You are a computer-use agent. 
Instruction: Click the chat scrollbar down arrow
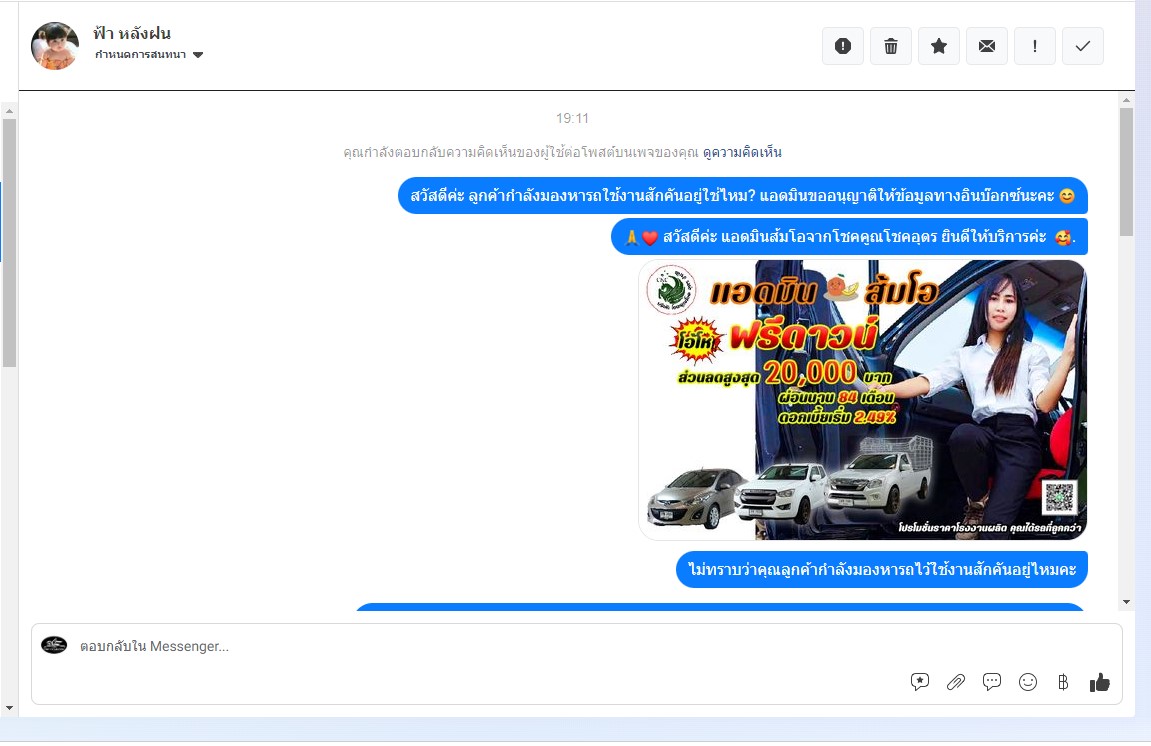[x=1127, y=602]
